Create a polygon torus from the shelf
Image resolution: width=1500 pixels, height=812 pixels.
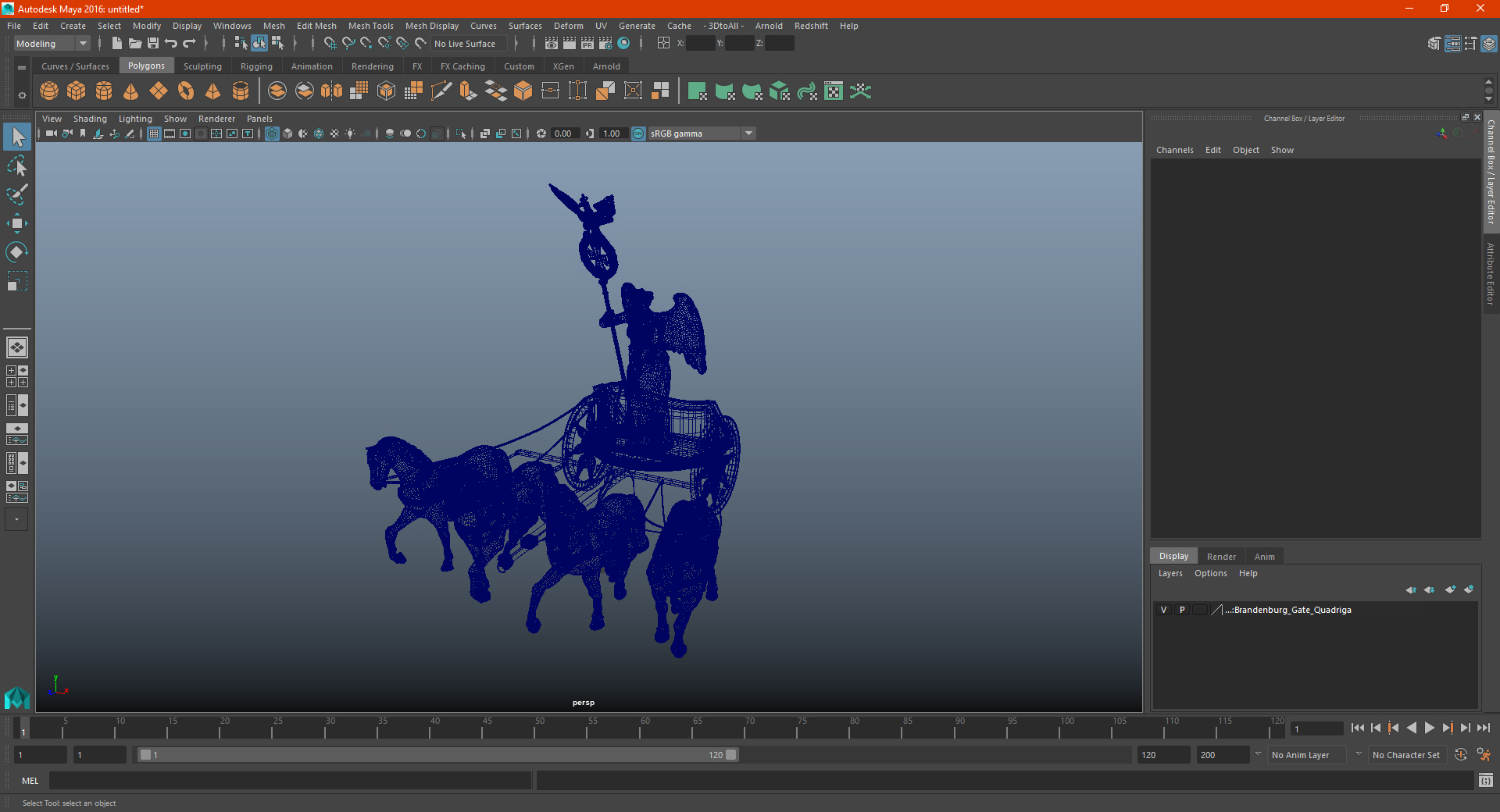tap(186, 91)
